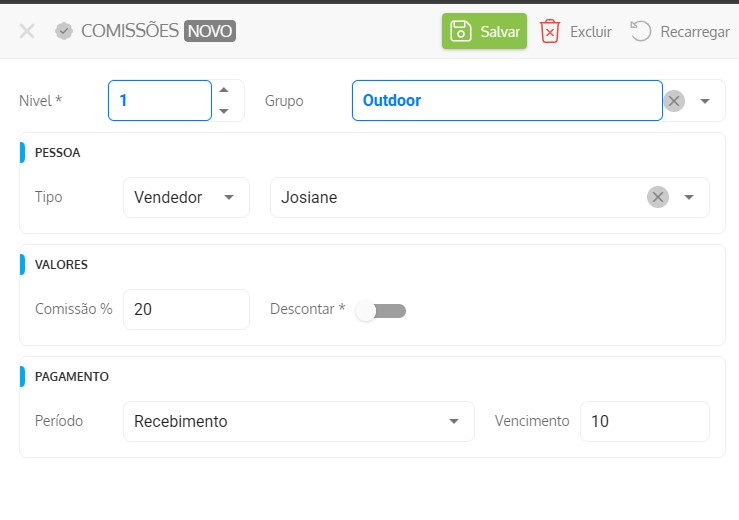Decrease Nível with the down arrow
The width and height of the screenshot is (739, 520).
224,111
